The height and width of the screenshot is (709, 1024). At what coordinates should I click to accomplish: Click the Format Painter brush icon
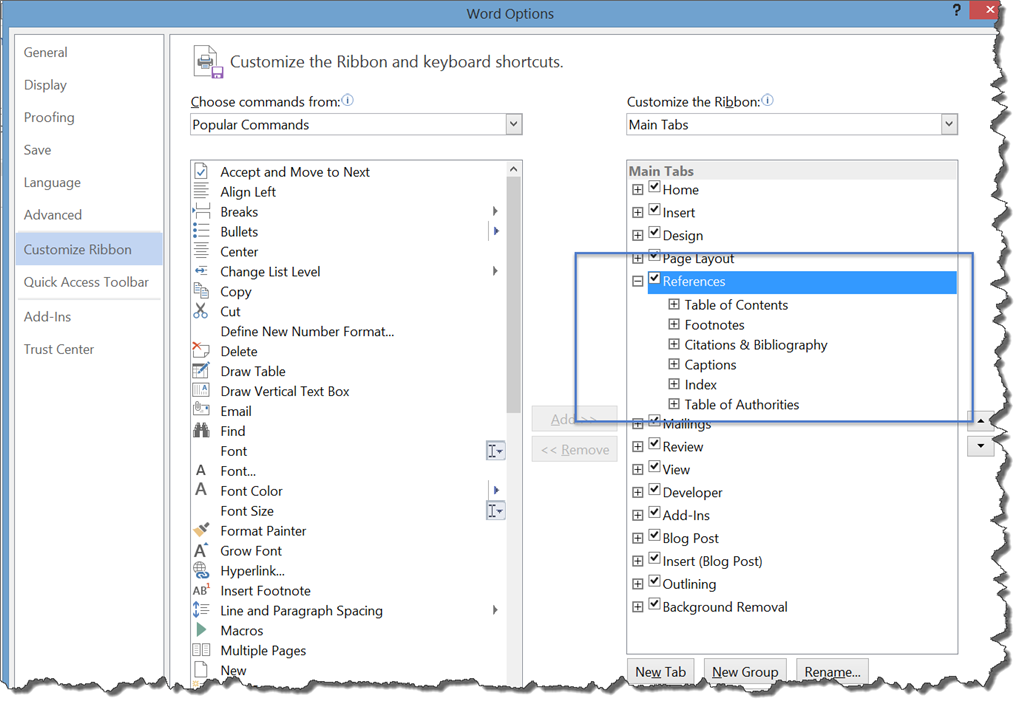pyautogui.click(x=201, y=529)
